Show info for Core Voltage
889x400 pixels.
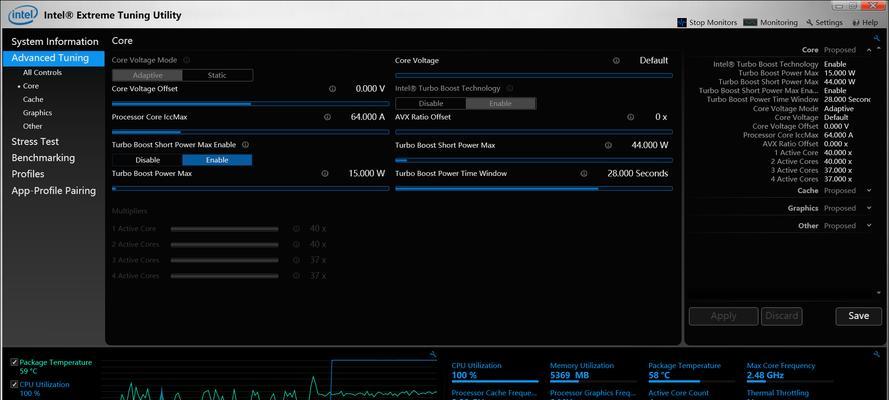(x=616, y=61)
